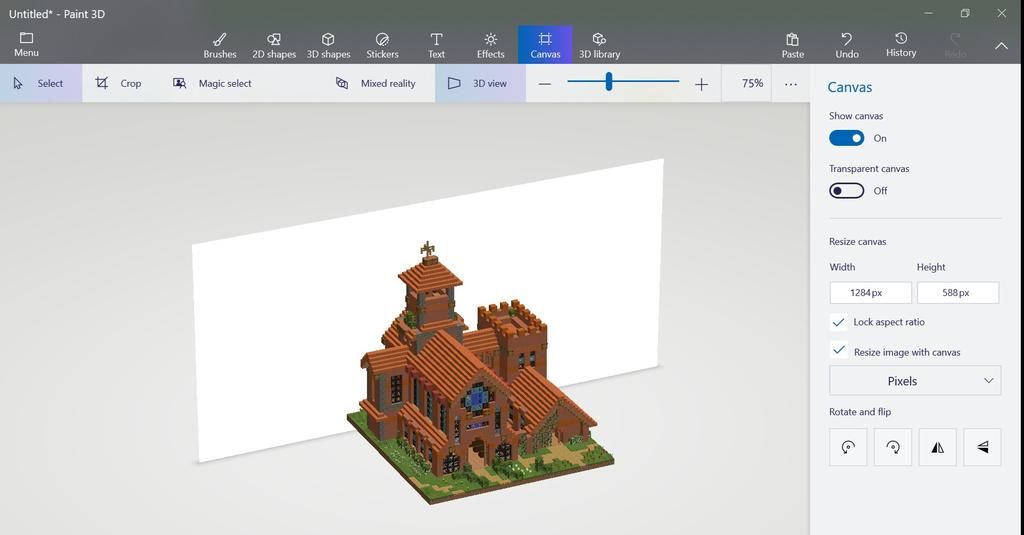Switch to the Canvas tab
This screenshot has width=1024, height=535.
tap(545, 45)
